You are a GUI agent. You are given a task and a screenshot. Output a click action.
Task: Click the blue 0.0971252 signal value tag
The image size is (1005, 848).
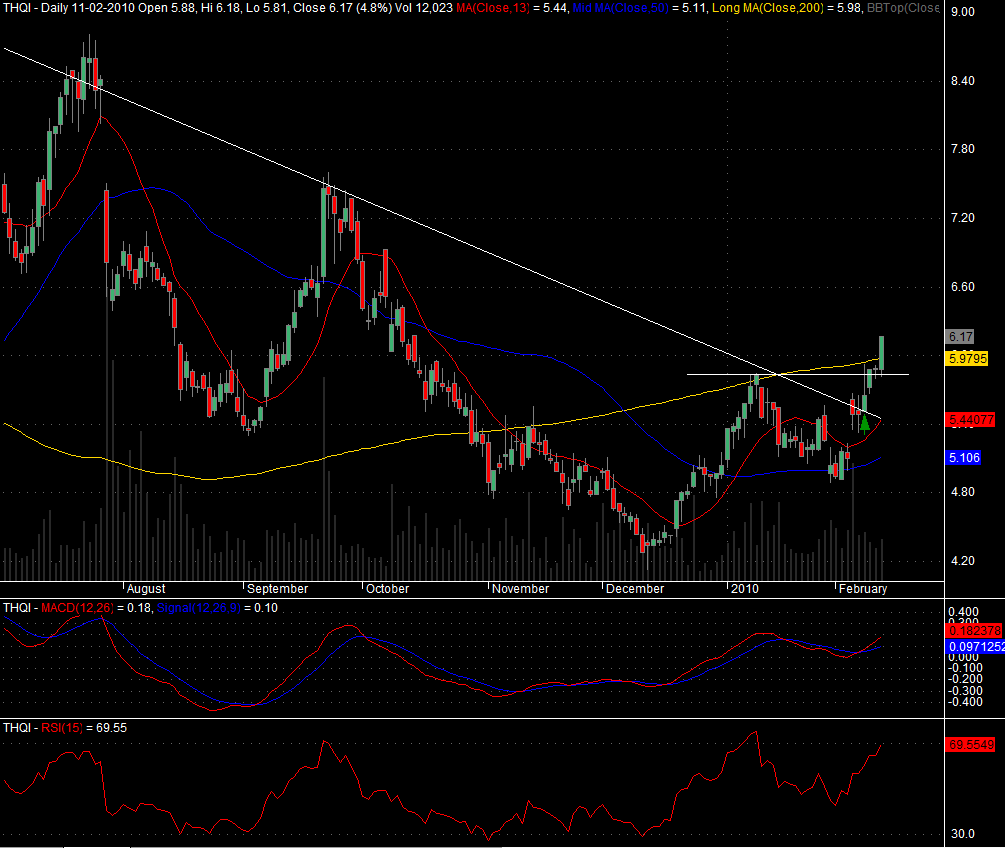click(x=976, y=647)
